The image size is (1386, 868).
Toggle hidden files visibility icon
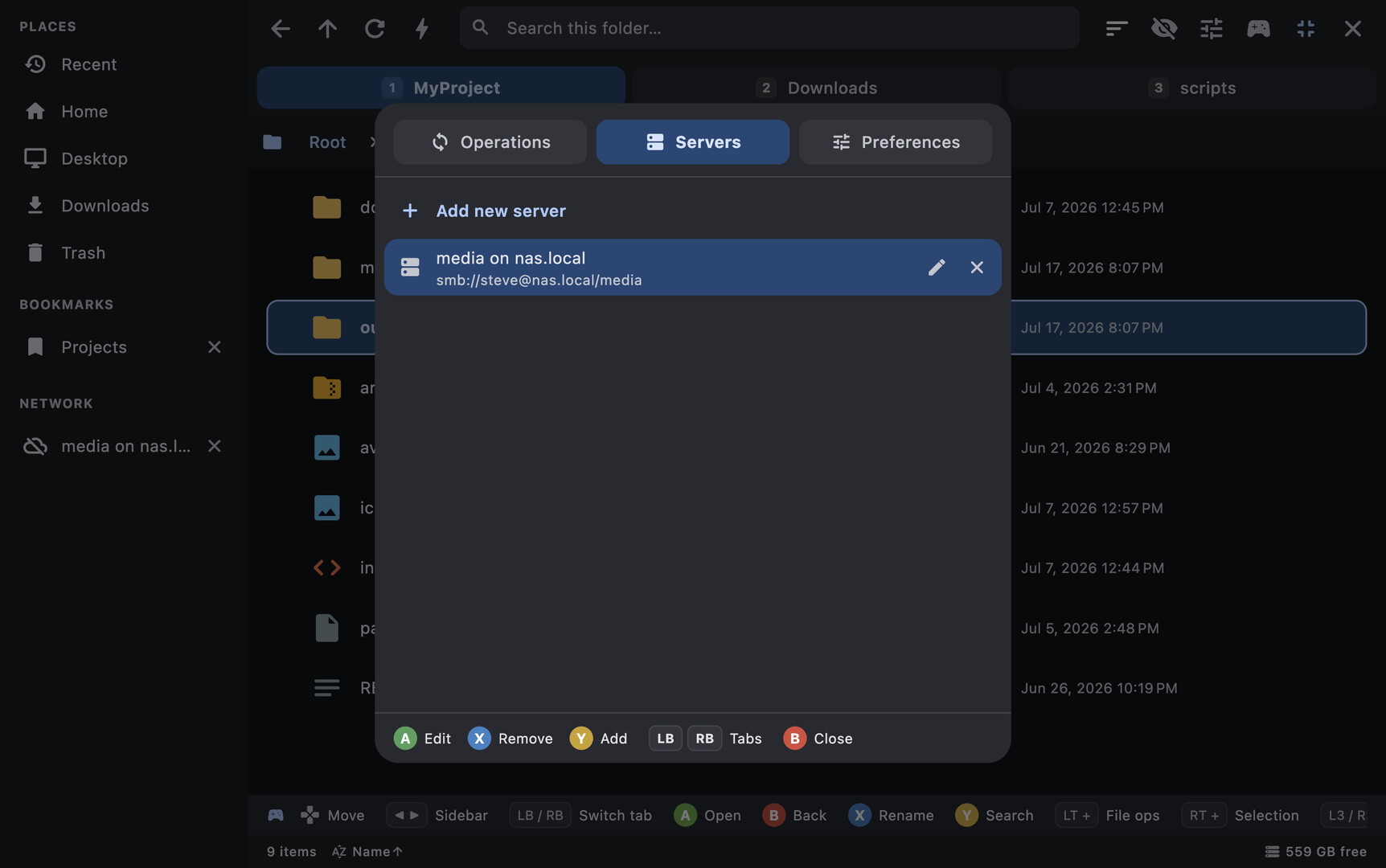pyautogui.click(x=1163, y=28)
